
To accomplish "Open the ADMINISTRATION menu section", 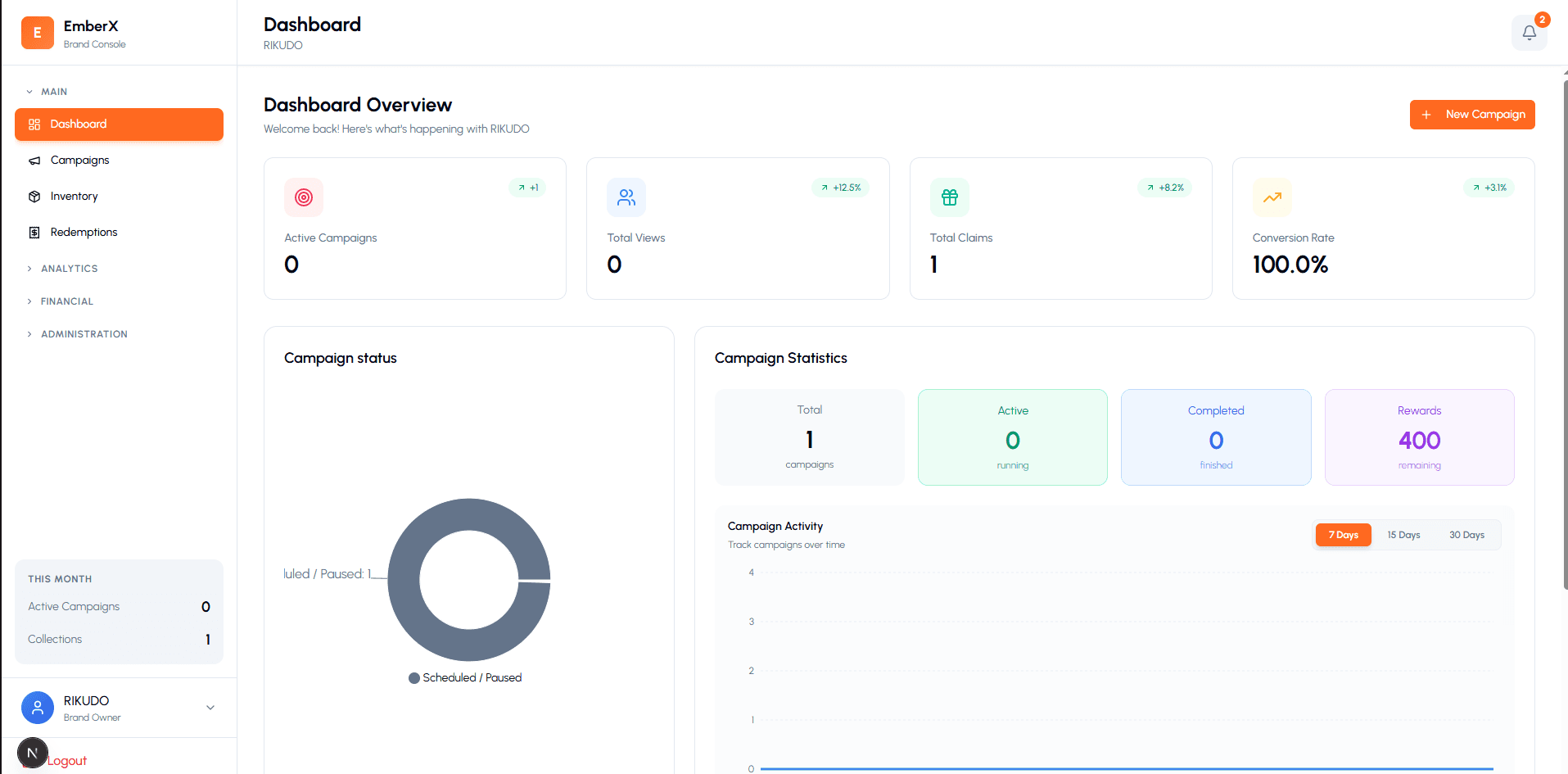I will (84, 333).
